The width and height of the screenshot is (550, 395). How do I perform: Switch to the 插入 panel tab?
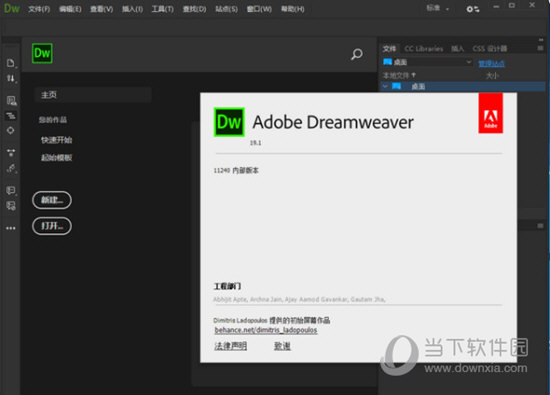pos(457,49)
